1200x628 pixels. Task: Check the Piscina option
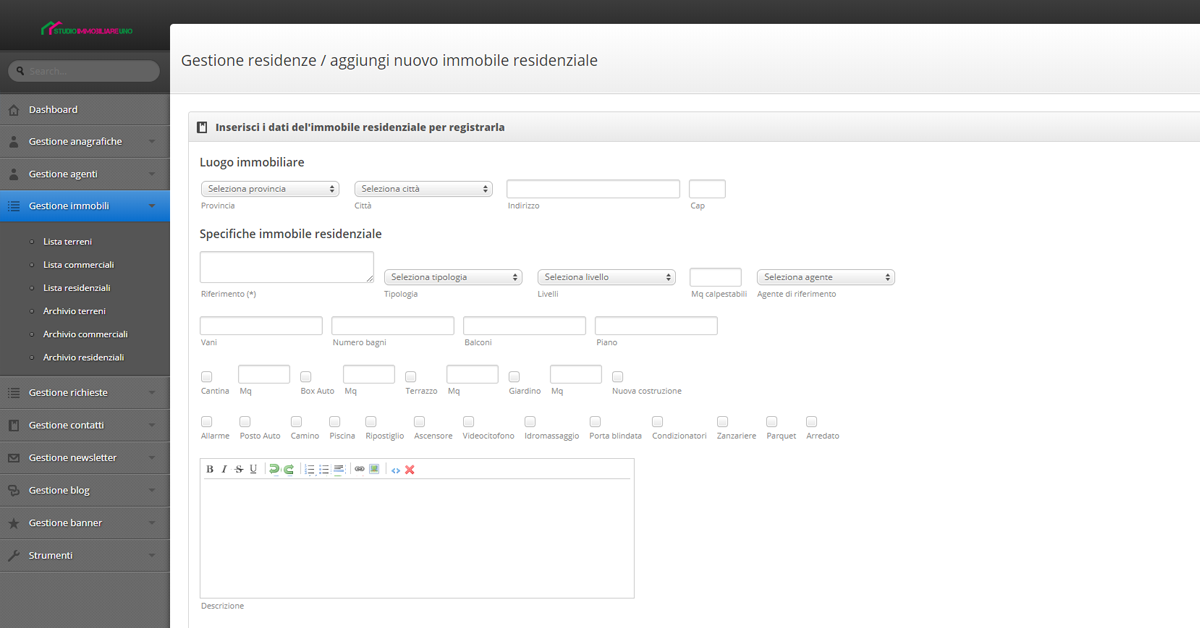[335, 422]
